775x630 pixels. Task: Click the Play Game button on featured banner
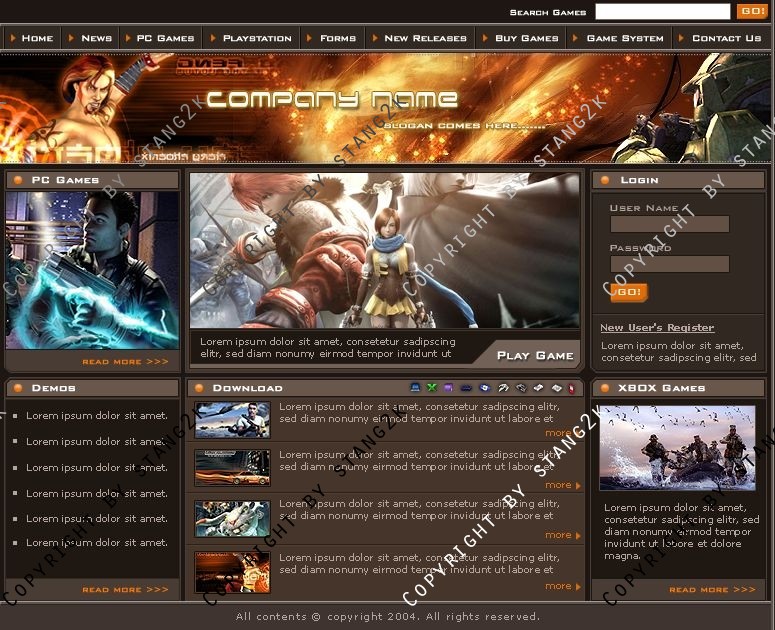click(x=535, y=355)
